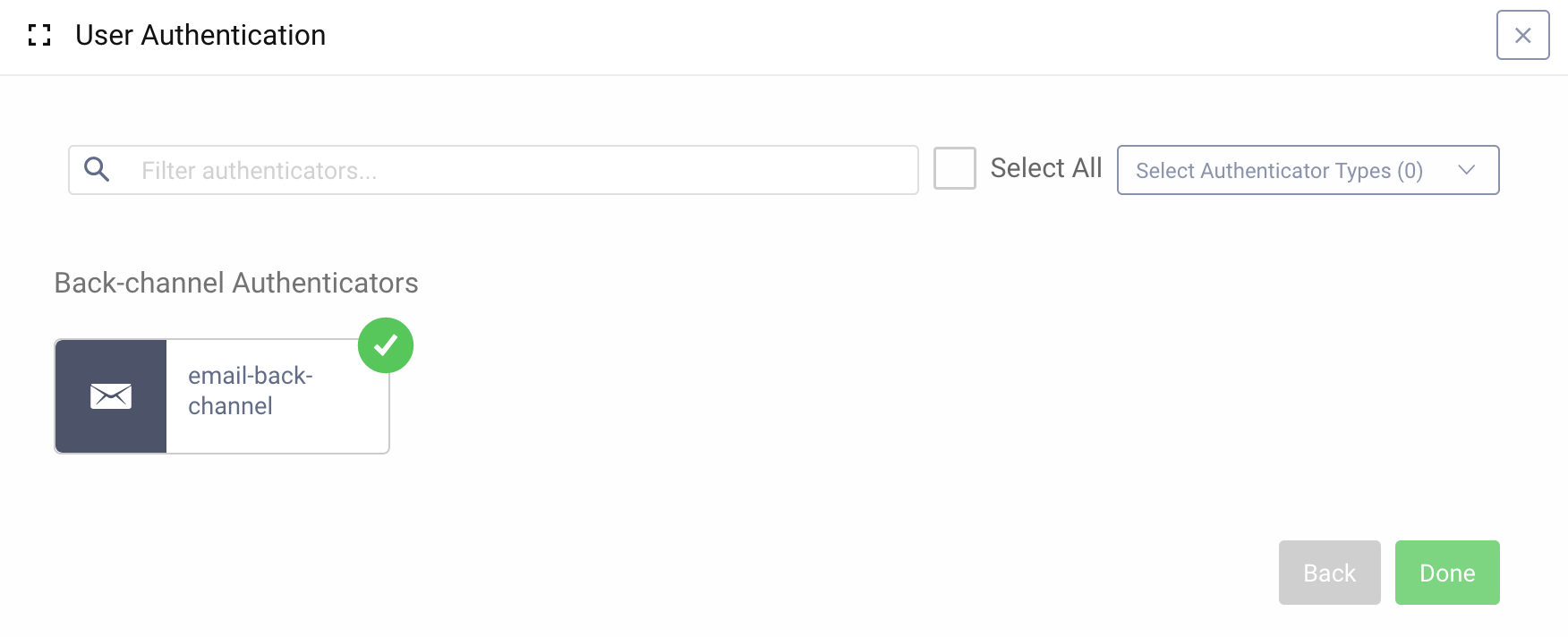
Task: Select the email-back-channel label text
Action: click(251, 391)
